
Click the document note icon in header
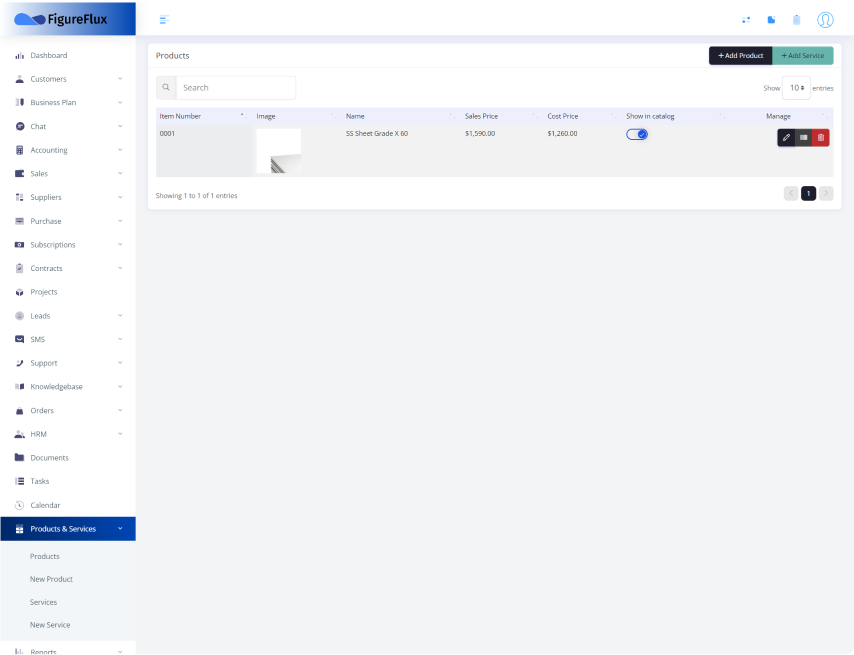pyautogui.click(x=771, y=20)
